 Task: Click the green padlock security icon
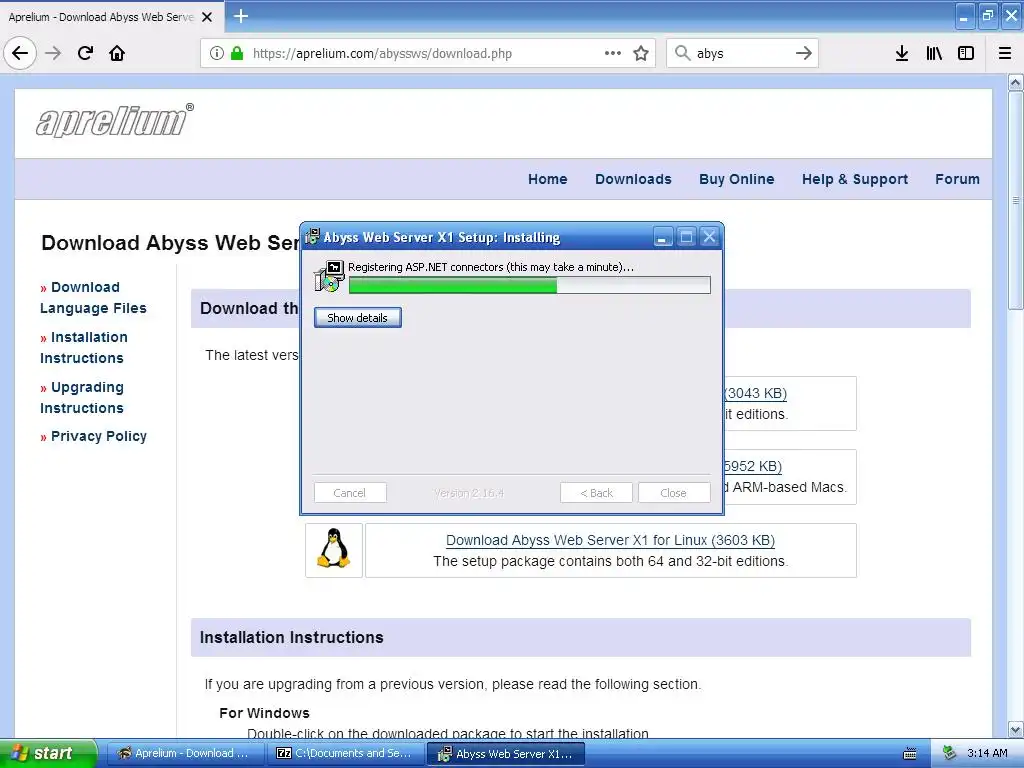(x=237, y=53)
